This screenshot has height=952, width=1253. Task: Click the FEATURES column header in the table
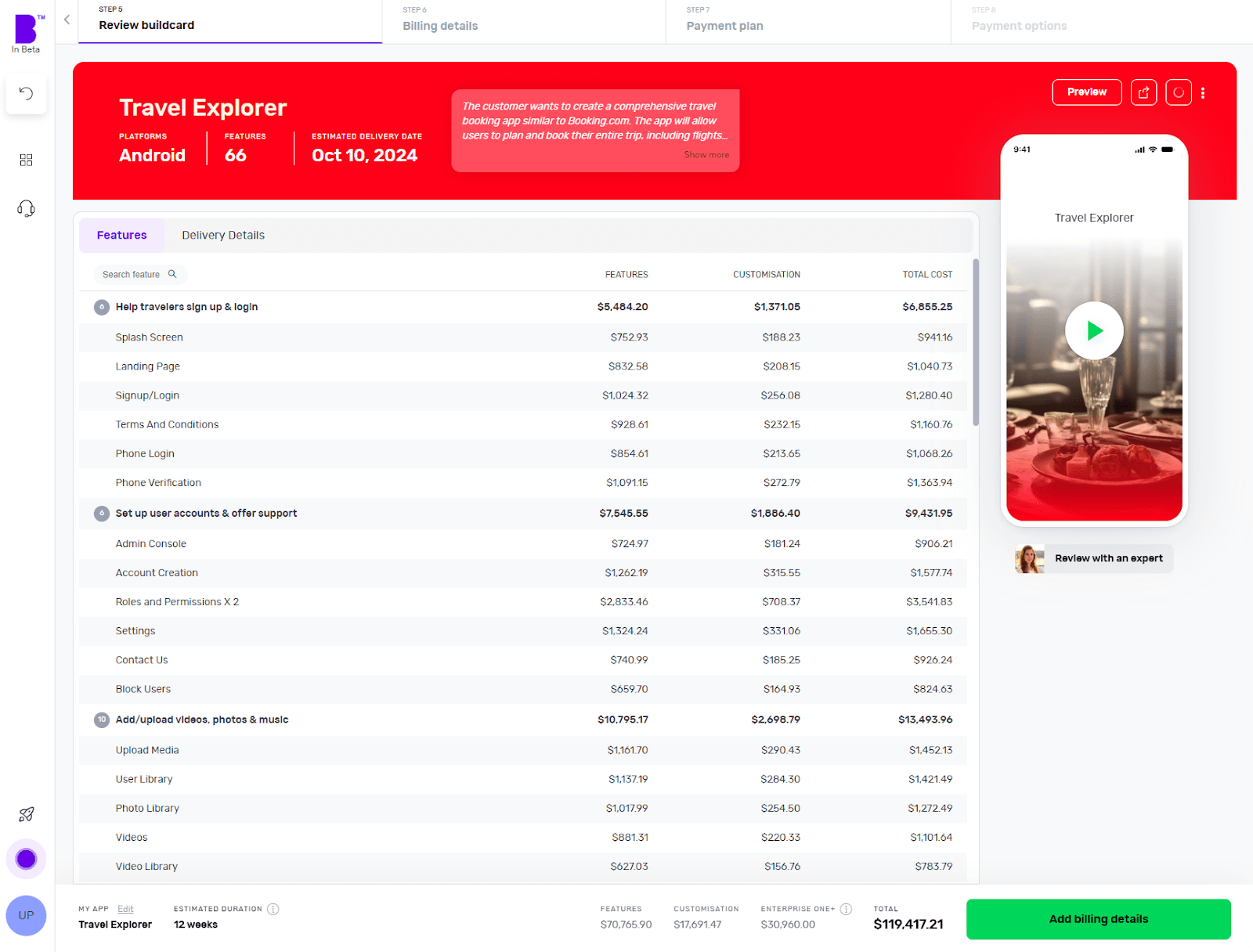pyautogui.click(x=626, y=274)
